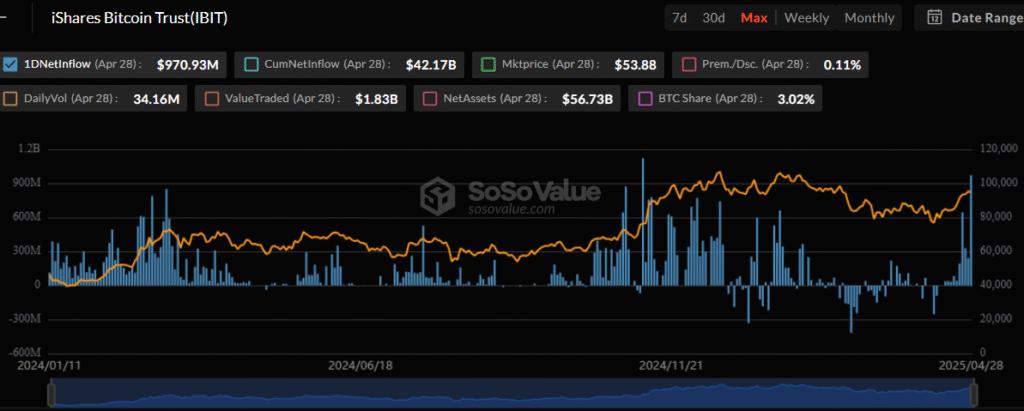Viewport: 1024px width, 411px height.
Task: Grab the right handle of range slider
Action: coord(974,395)
